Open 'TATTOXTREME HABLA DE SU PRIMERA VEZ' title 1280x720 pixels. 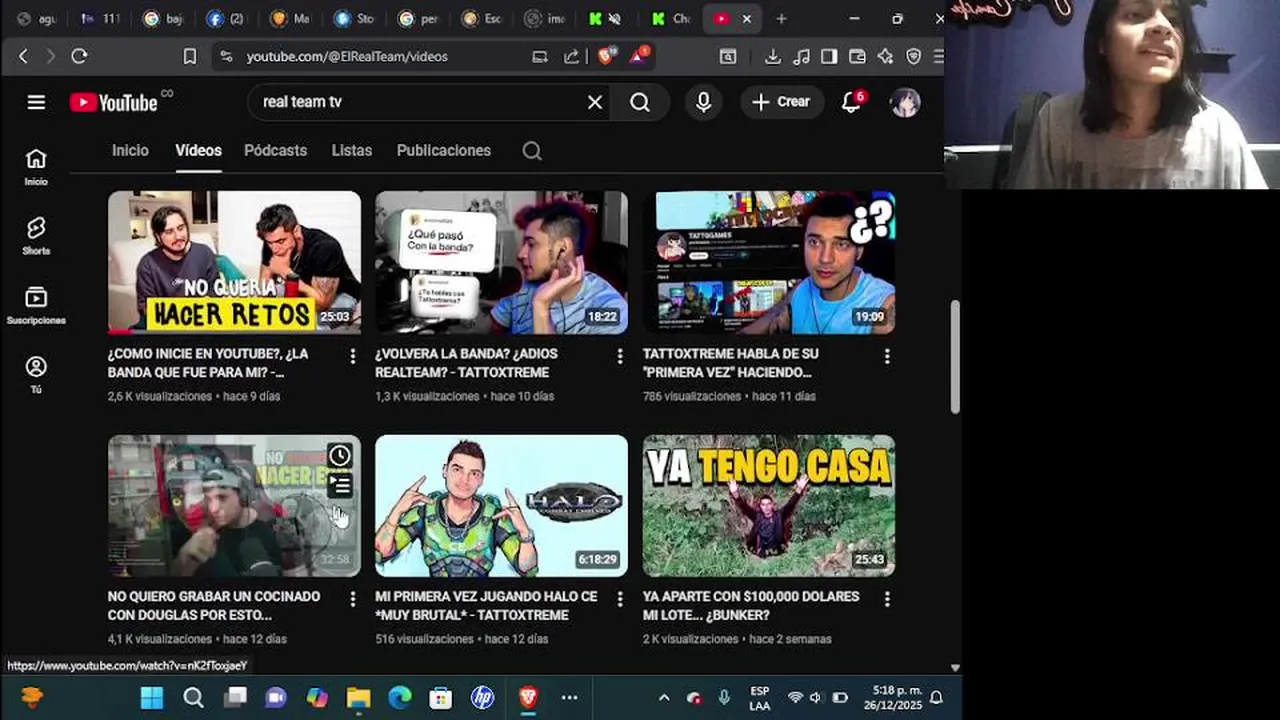click(x=731, y=363)
